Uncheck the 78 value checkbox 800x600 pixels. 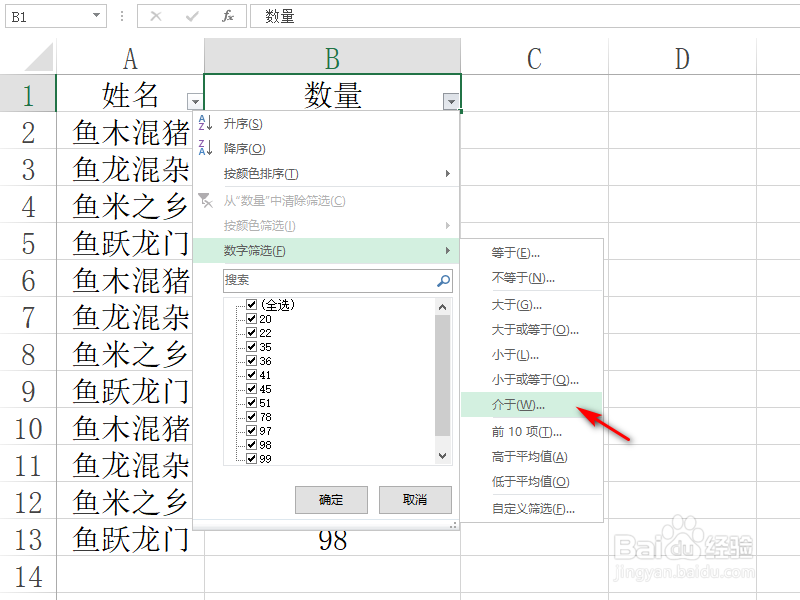coord(251,417)
